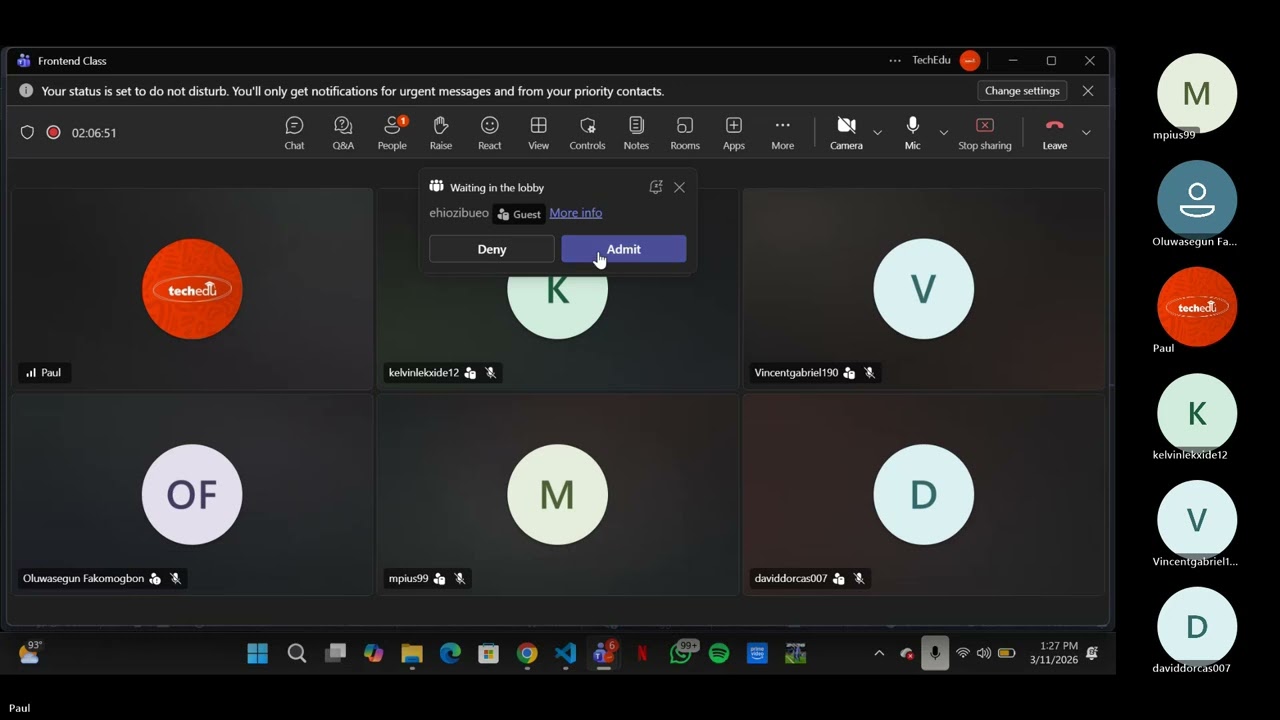Pop out the lobby notification

656,187
